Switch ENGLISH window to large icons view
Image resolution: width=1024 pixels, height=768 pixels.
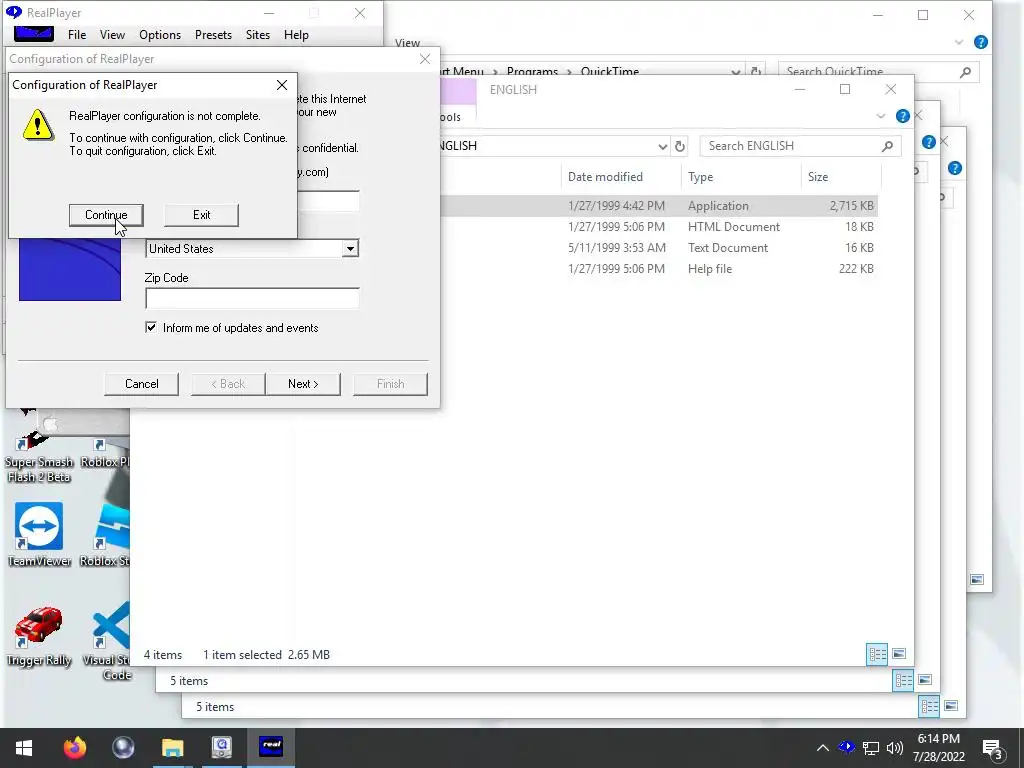899,654
